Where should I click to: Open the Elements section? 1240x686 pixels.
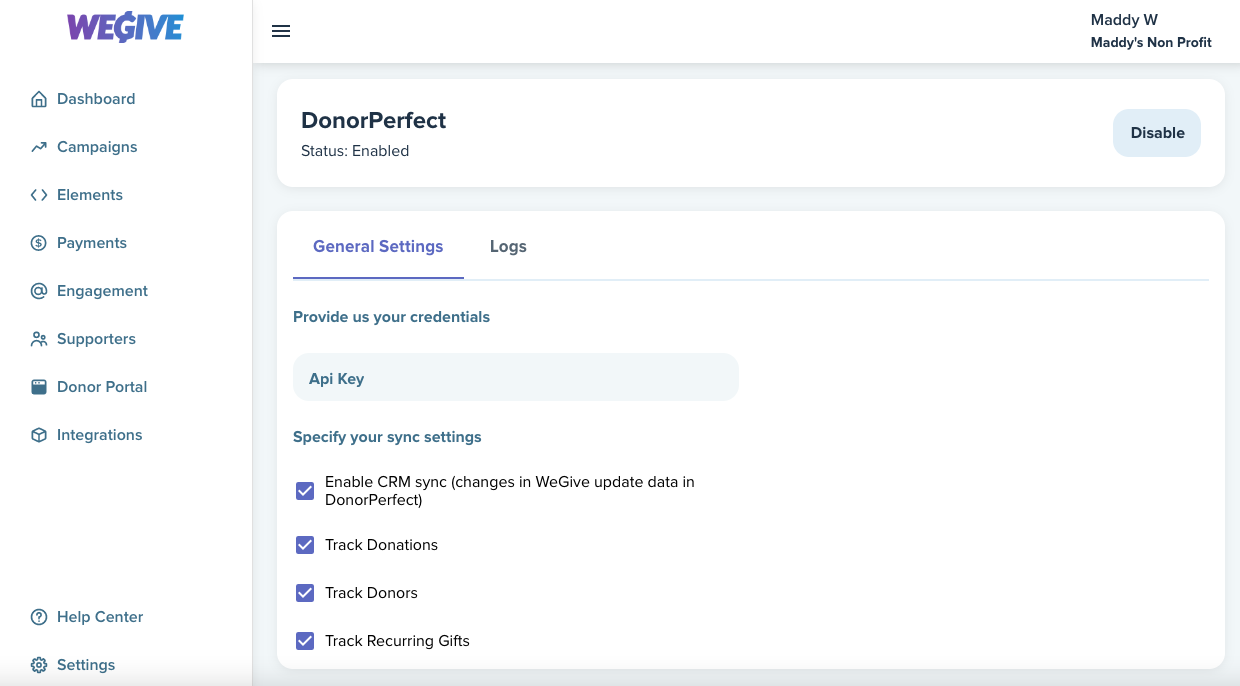coord(90,195)
